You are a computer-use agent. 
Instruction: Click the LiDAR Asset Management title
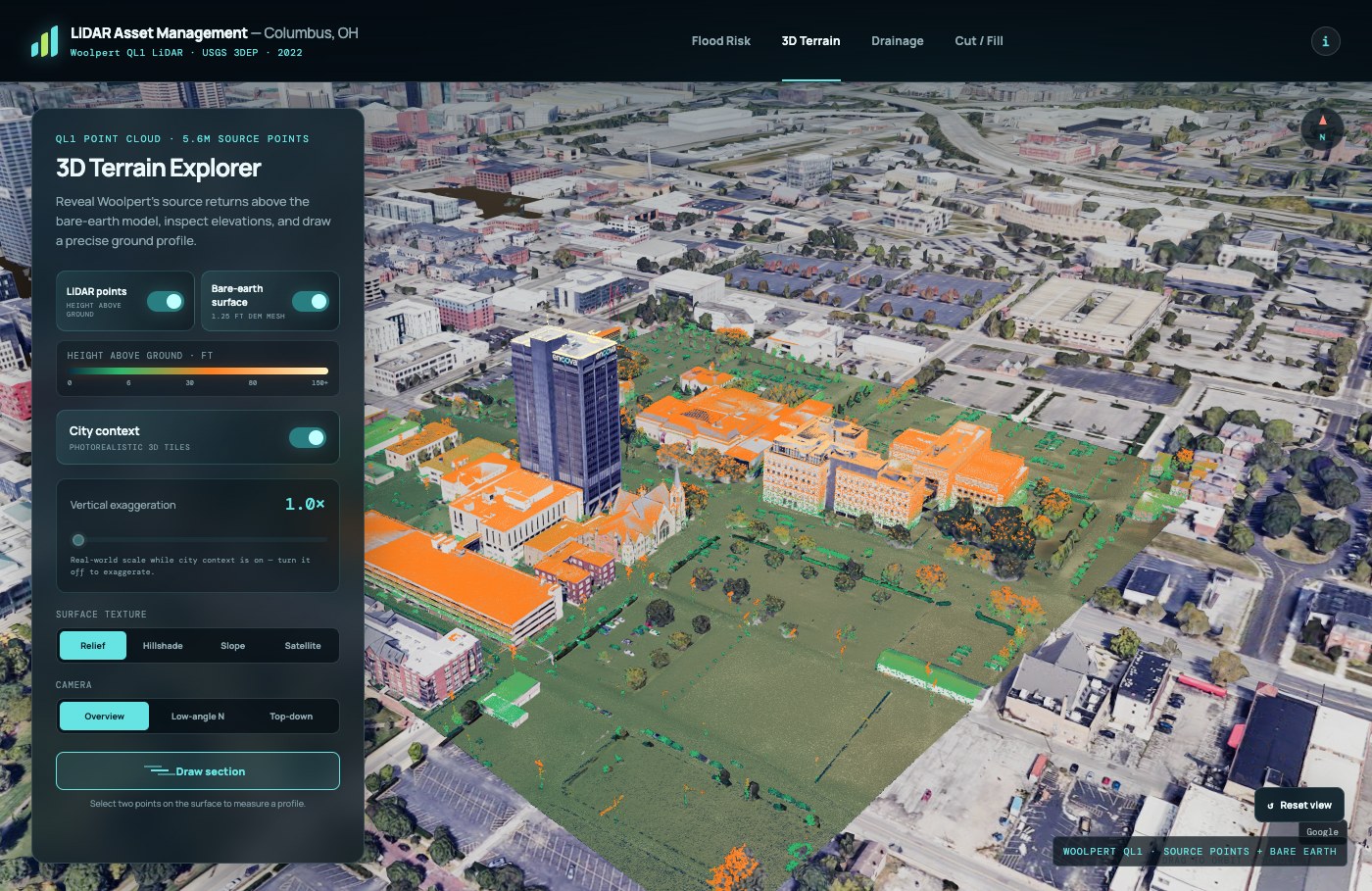pyautogui.click(x=159, y=33)
